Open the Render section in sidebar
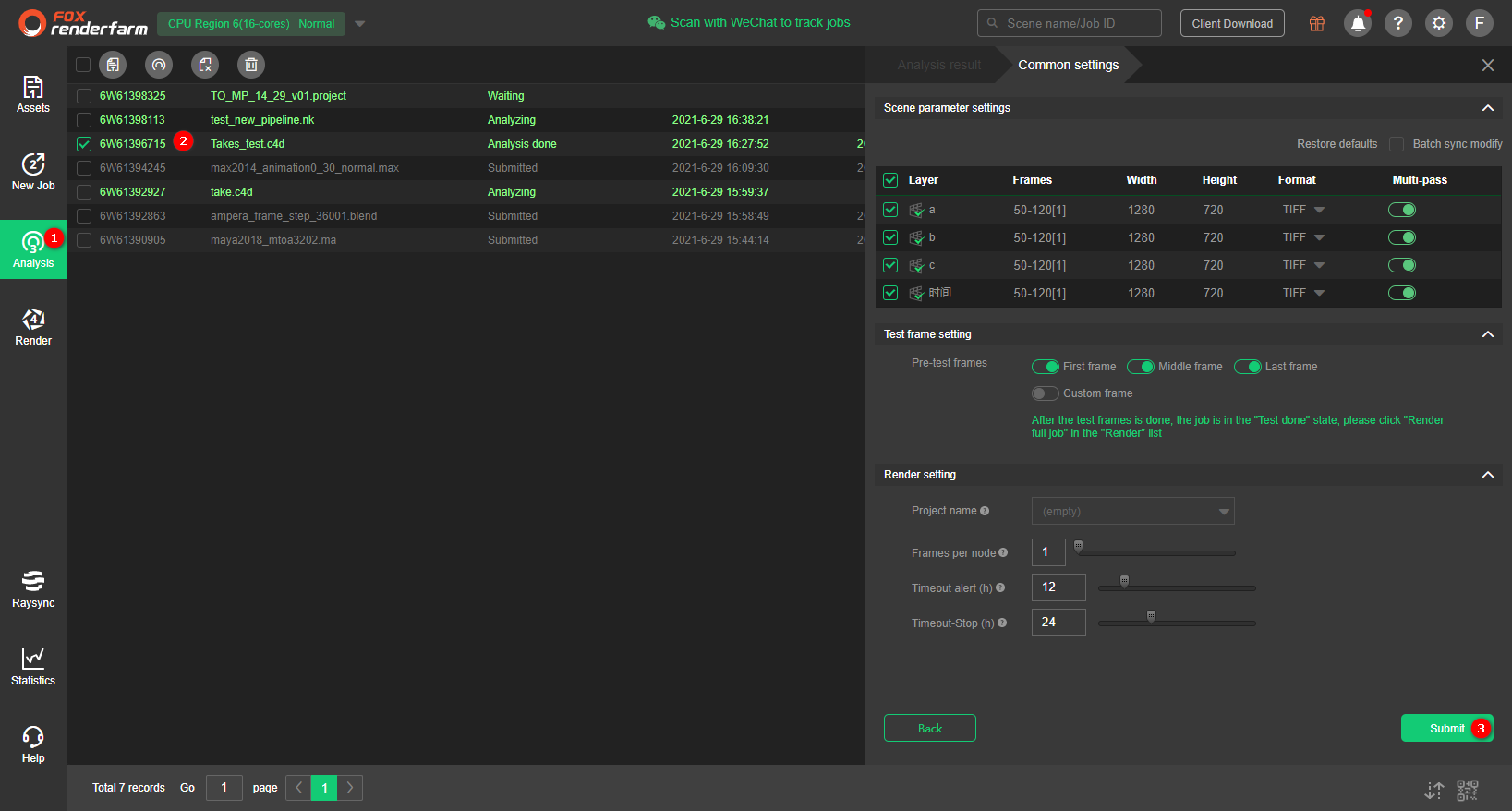The image size is (1512, 811). point(33,327)
